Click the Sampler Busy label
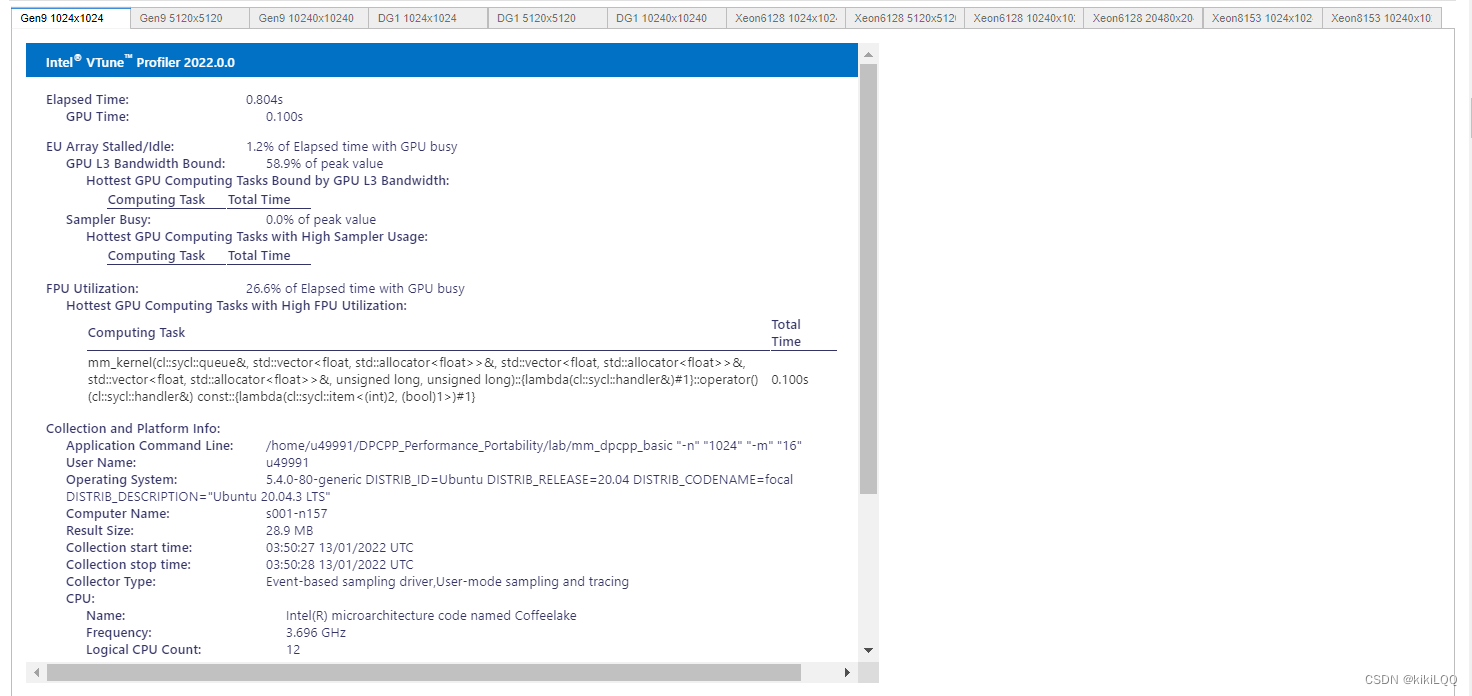The image size is (1472, 696). [x=108, y=219]
